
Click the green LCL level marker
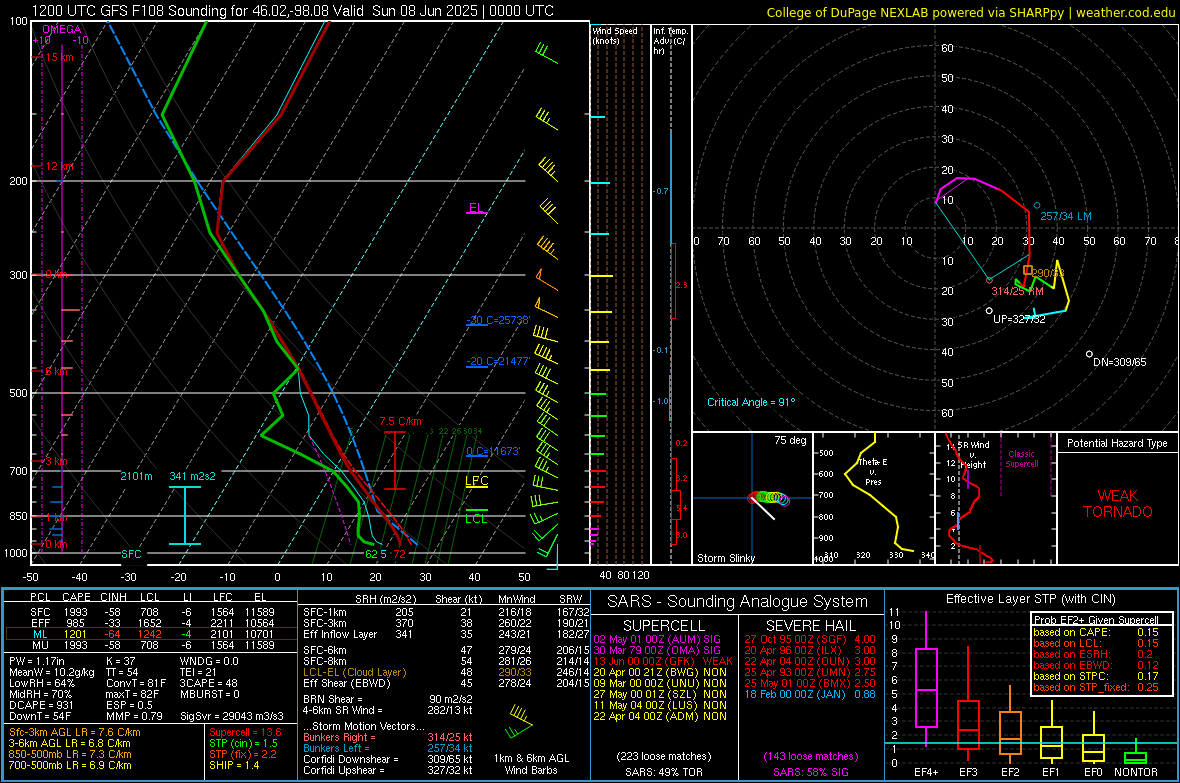tap(476, 518)
